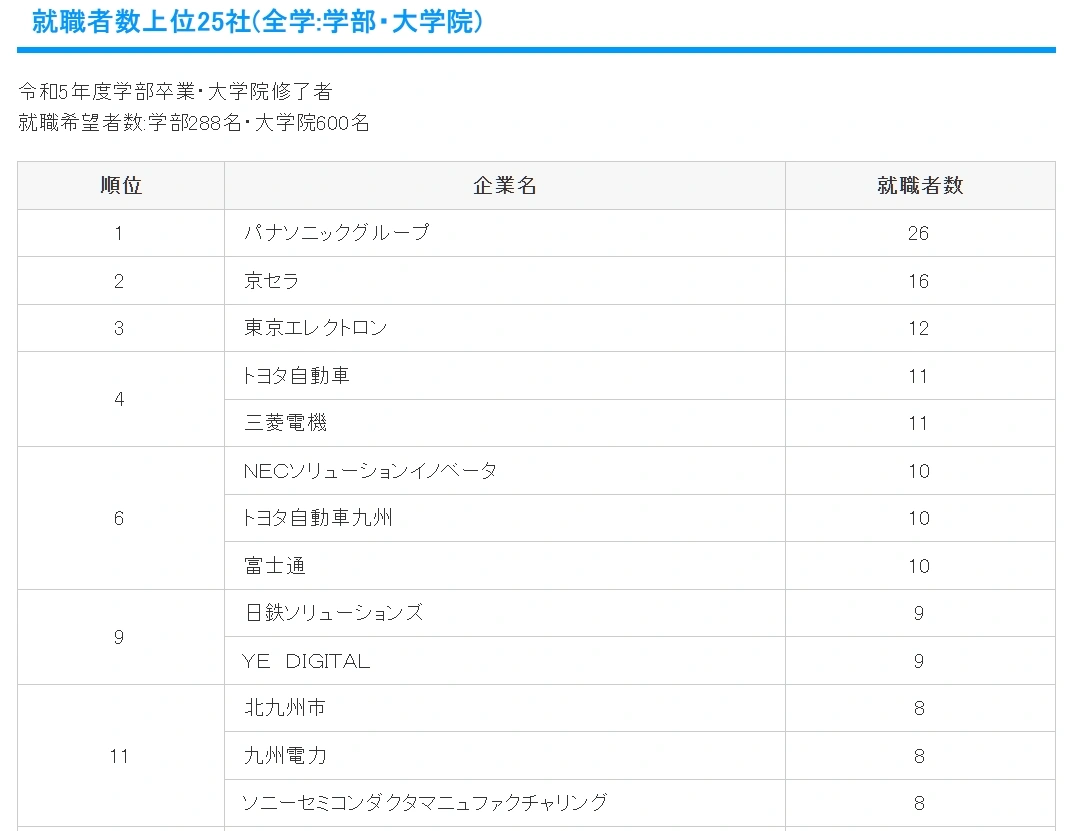The height and width of the screenshot is (831, 1072).
Task: Click the 就職者数 column header
Action: pyautogui.click(x=919, y=186)
